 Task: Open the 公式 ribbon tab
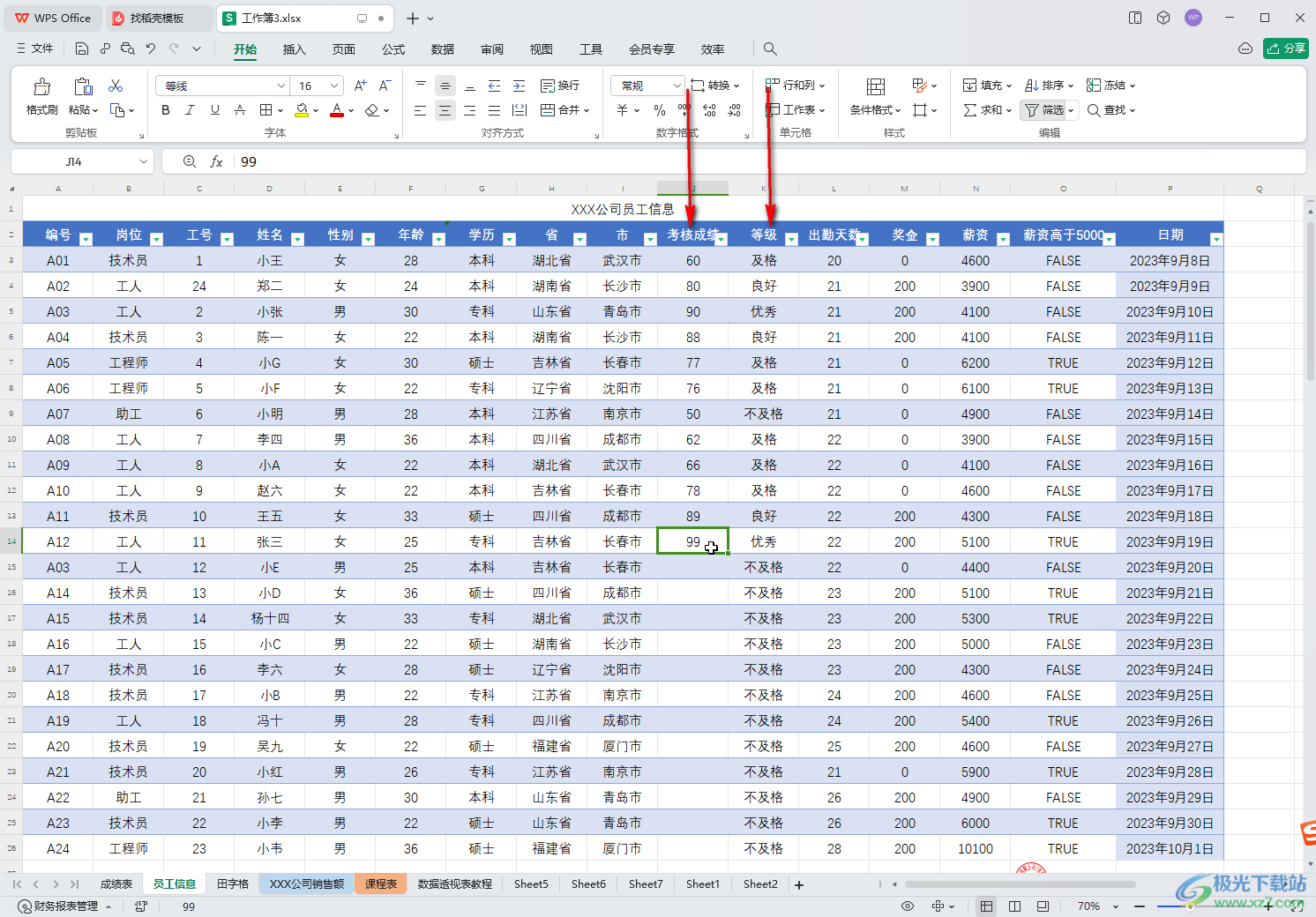point(393,49)
